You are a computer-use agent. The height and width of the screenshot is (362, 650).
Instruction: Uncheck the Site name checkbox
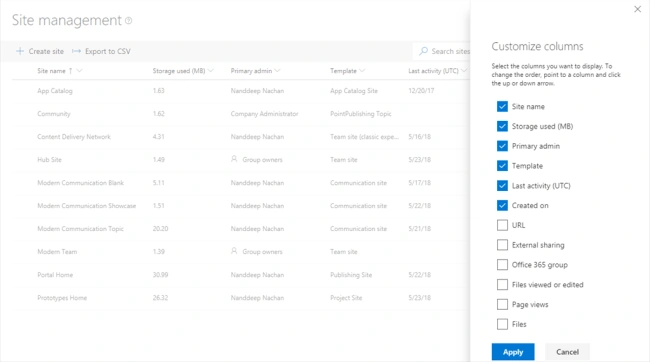pyautogui.click(x=502, y=107)
